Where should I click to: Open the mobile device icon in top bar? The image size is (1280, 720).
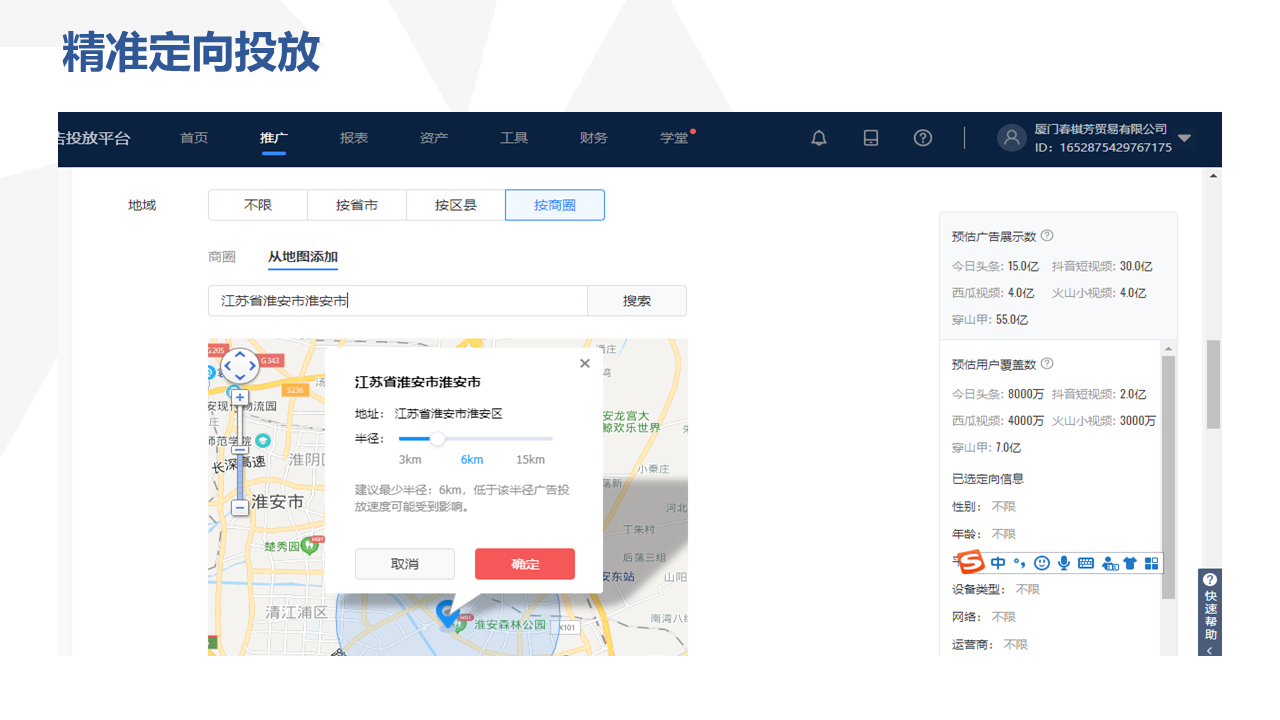(x=870, y=138)
